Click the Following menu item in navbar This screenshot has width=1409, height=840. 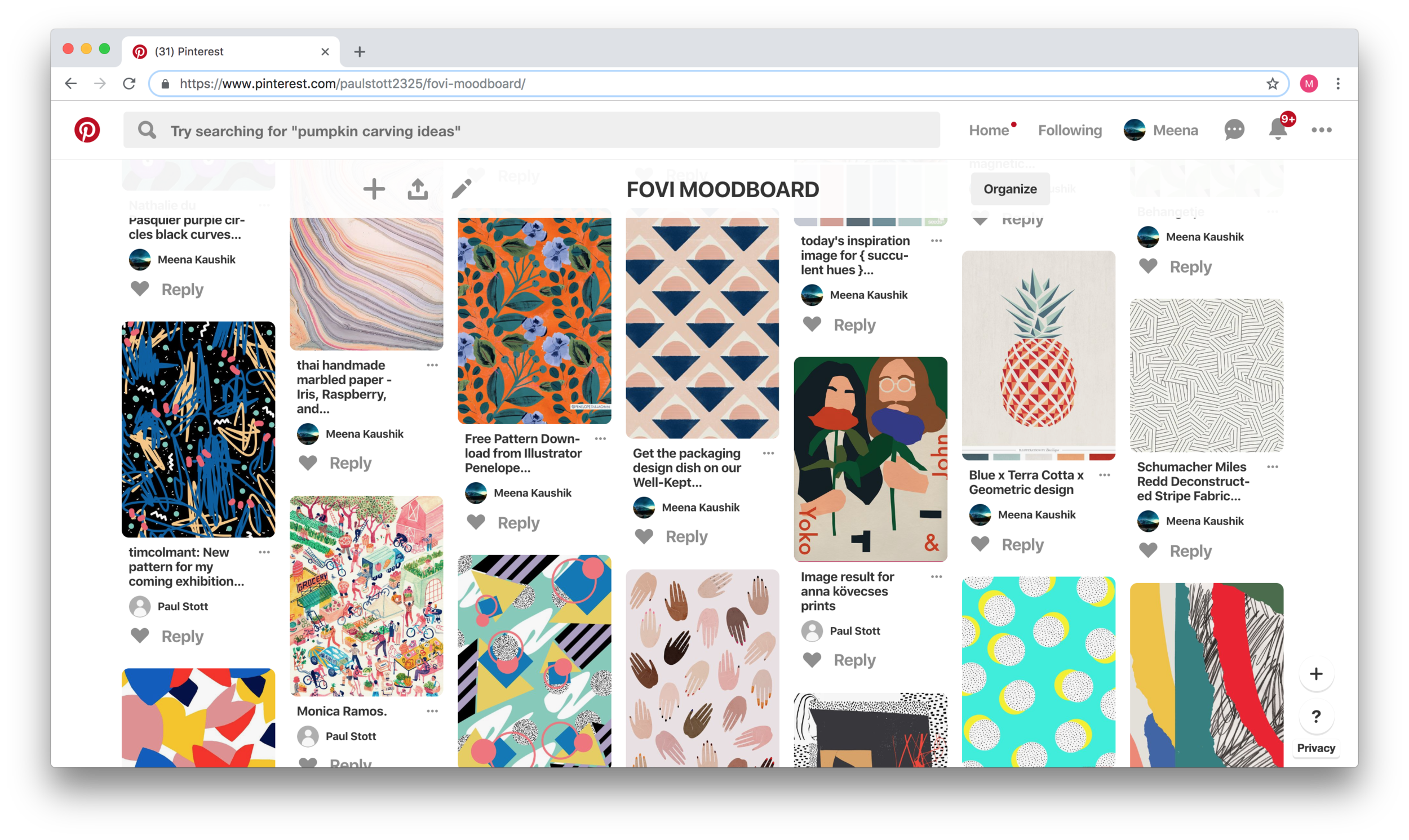(x=1068, y=129)
